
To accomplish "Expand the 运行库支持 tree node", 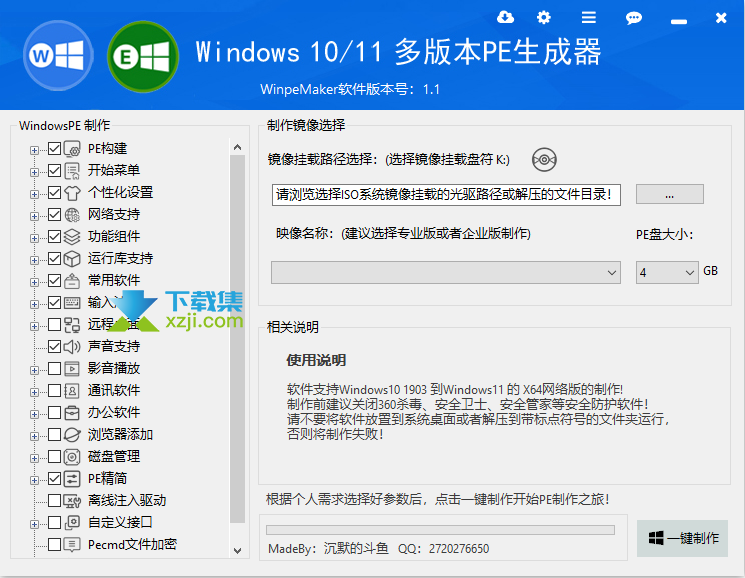I will [34, 260].
